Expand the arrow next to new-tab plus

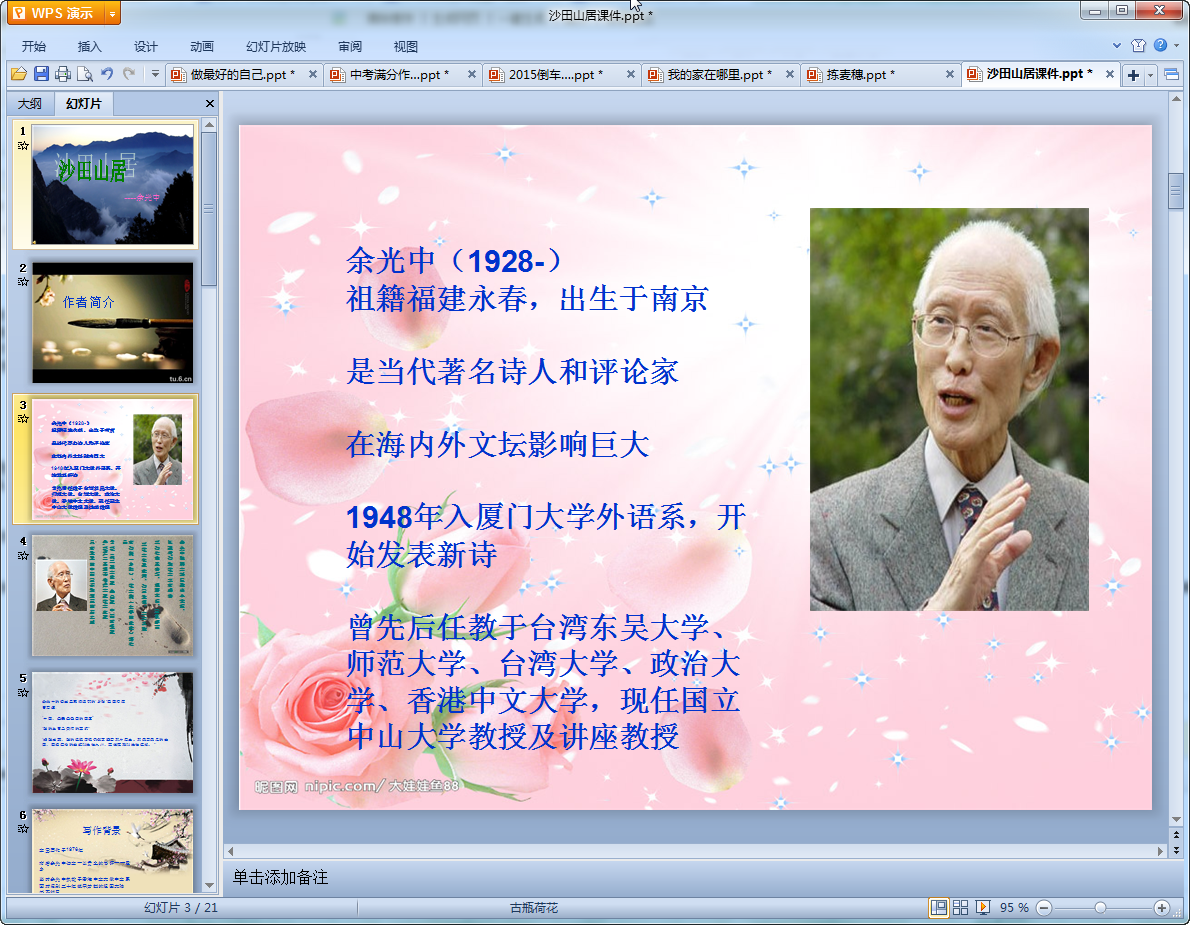[x=1150, y=75]
